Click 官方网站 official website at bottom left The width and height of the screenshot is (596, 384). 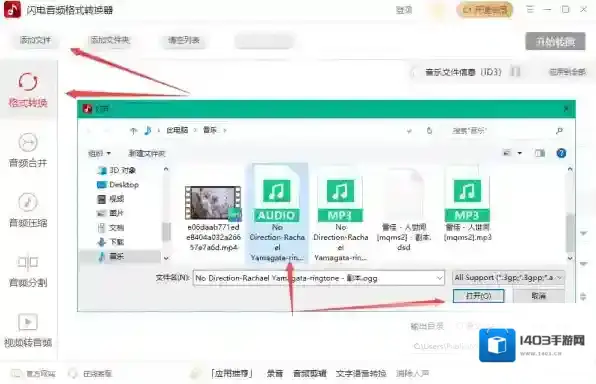pyautogui.click(x=34, y=374)
